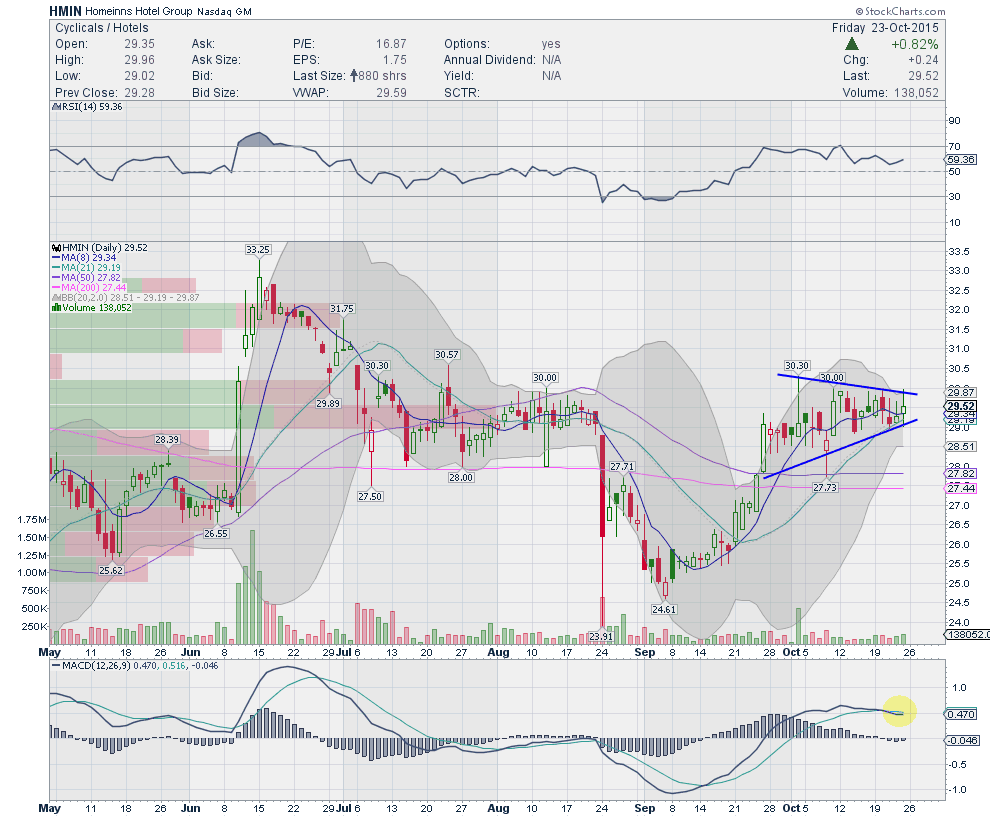Click the RSI(14) 59.36 legend text
This screenshot has width=990, height=817.
[x=92, y=107]
